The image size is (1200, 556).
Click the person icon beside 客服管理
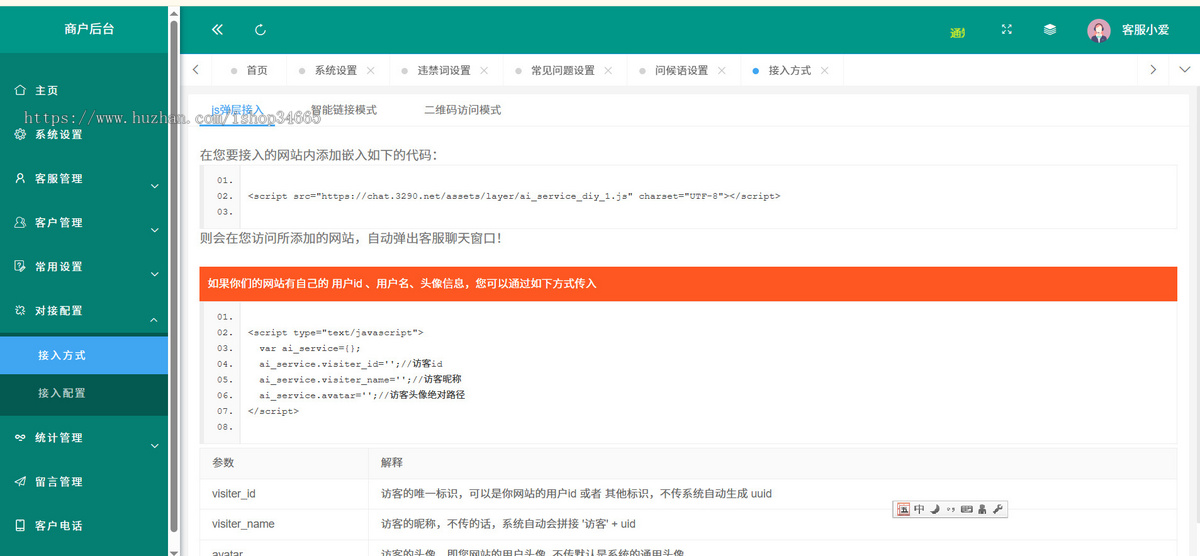tap(20, 178)
